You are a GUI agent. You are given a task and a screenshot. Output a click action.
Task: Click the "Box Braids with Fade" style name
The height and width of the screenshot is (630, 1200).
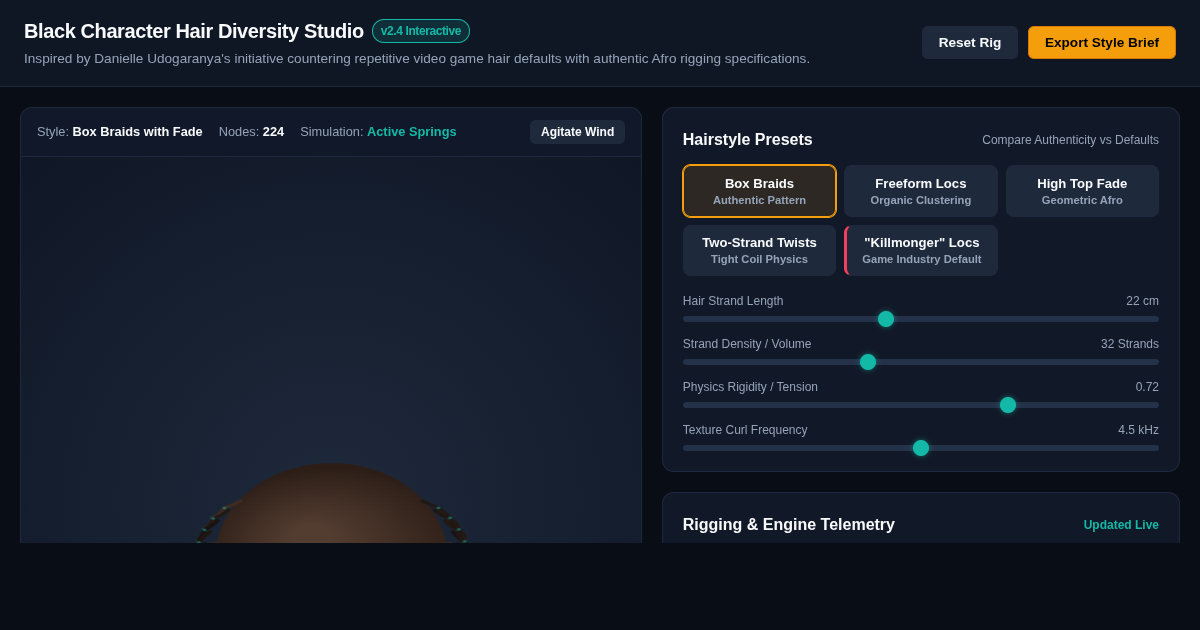137,132
